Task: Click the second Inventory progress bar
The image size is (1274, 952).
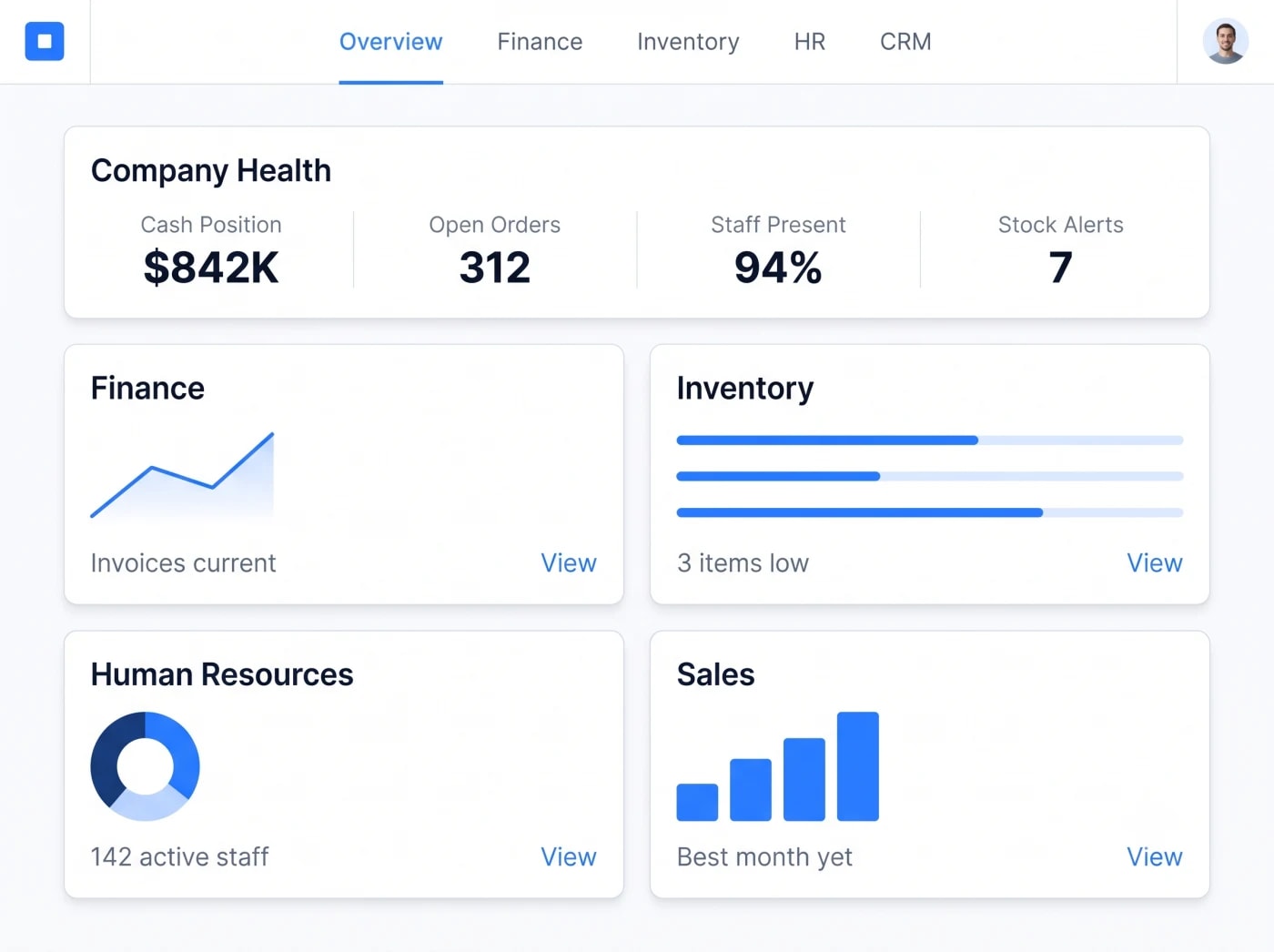Action: tap(930, 476)
